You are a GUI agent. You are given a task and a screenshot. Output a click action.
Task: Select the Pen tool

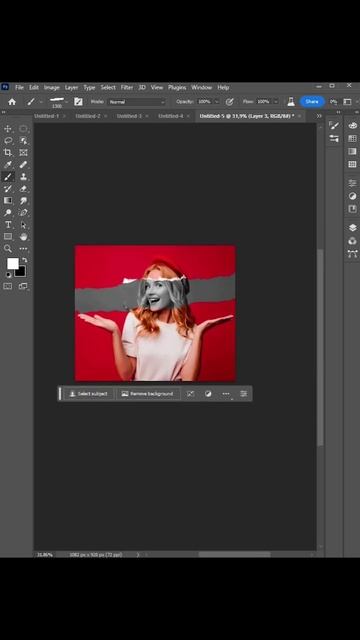(x=23, y=213)
